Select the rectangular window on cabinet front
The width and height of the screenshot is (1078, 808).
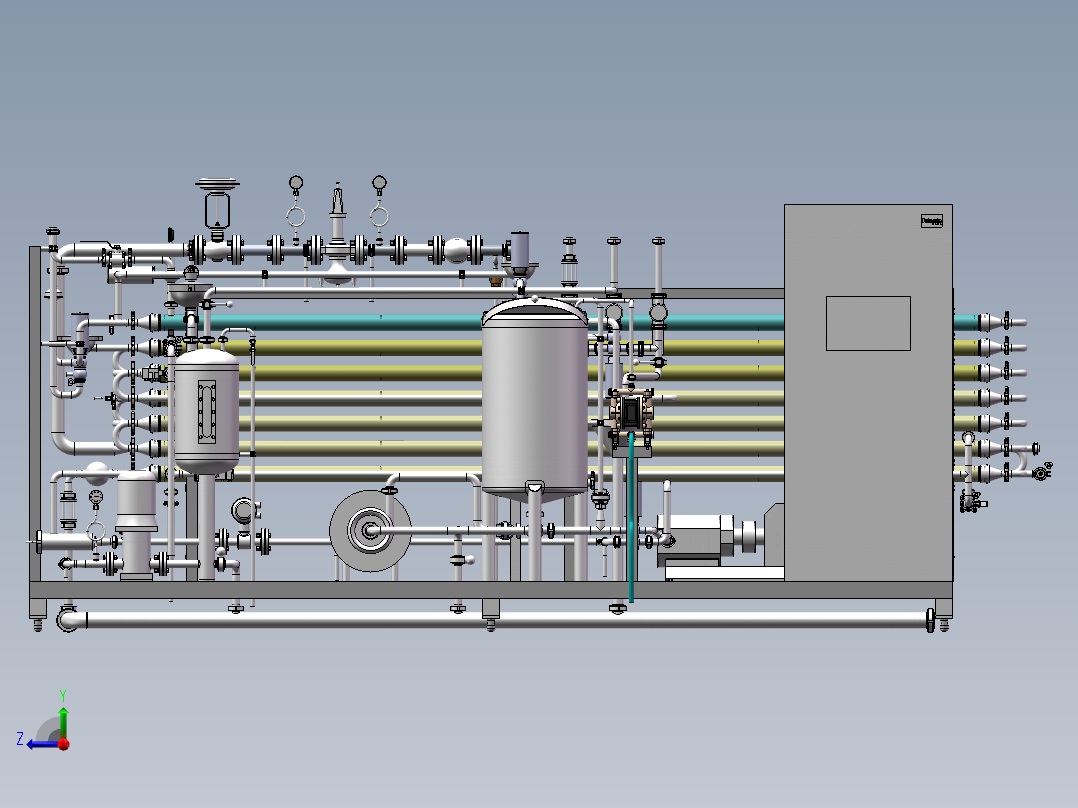[x=868, y=323]
